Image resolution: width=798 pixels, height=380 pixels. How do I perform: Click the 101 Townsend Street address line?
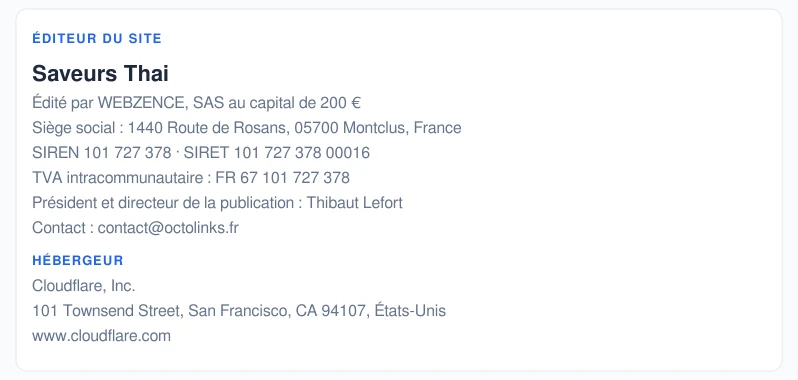tap(239, 311)
